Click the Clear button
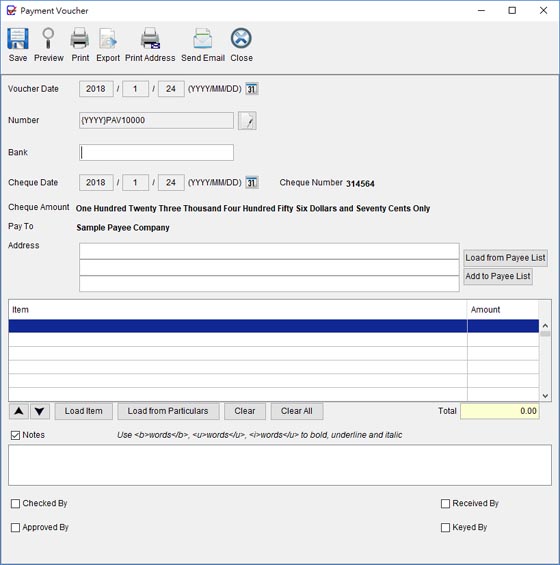The image size is (560, 565). pyautogui.click(x=245, y=411)
